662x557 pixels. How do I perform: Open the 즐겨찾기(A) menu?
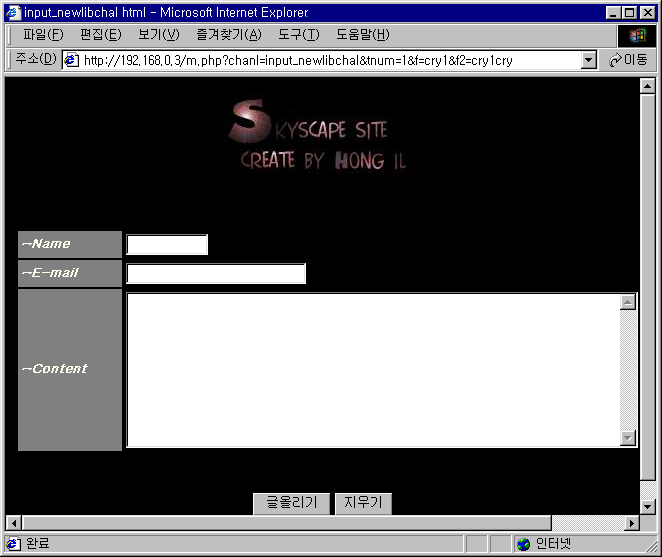229,35
